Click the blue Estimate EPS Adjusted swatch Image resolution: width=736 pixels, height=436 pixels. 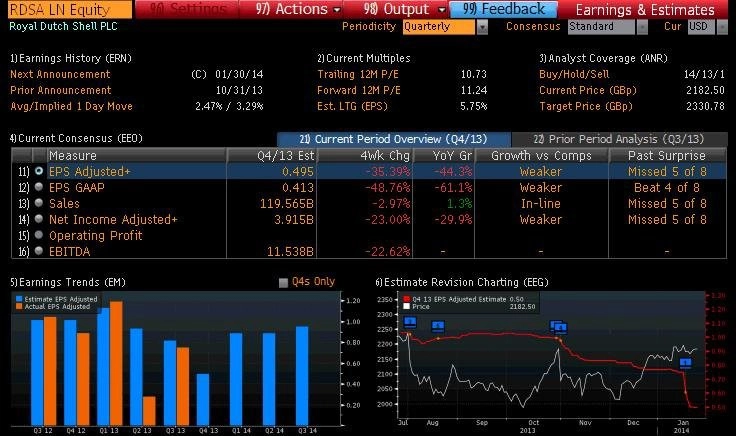(x=19, y=299)
